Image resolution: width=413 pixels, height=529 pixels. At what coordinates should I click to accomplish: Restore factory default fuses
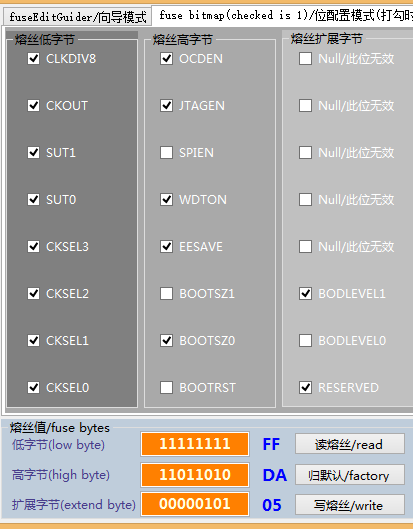(350, 475)
